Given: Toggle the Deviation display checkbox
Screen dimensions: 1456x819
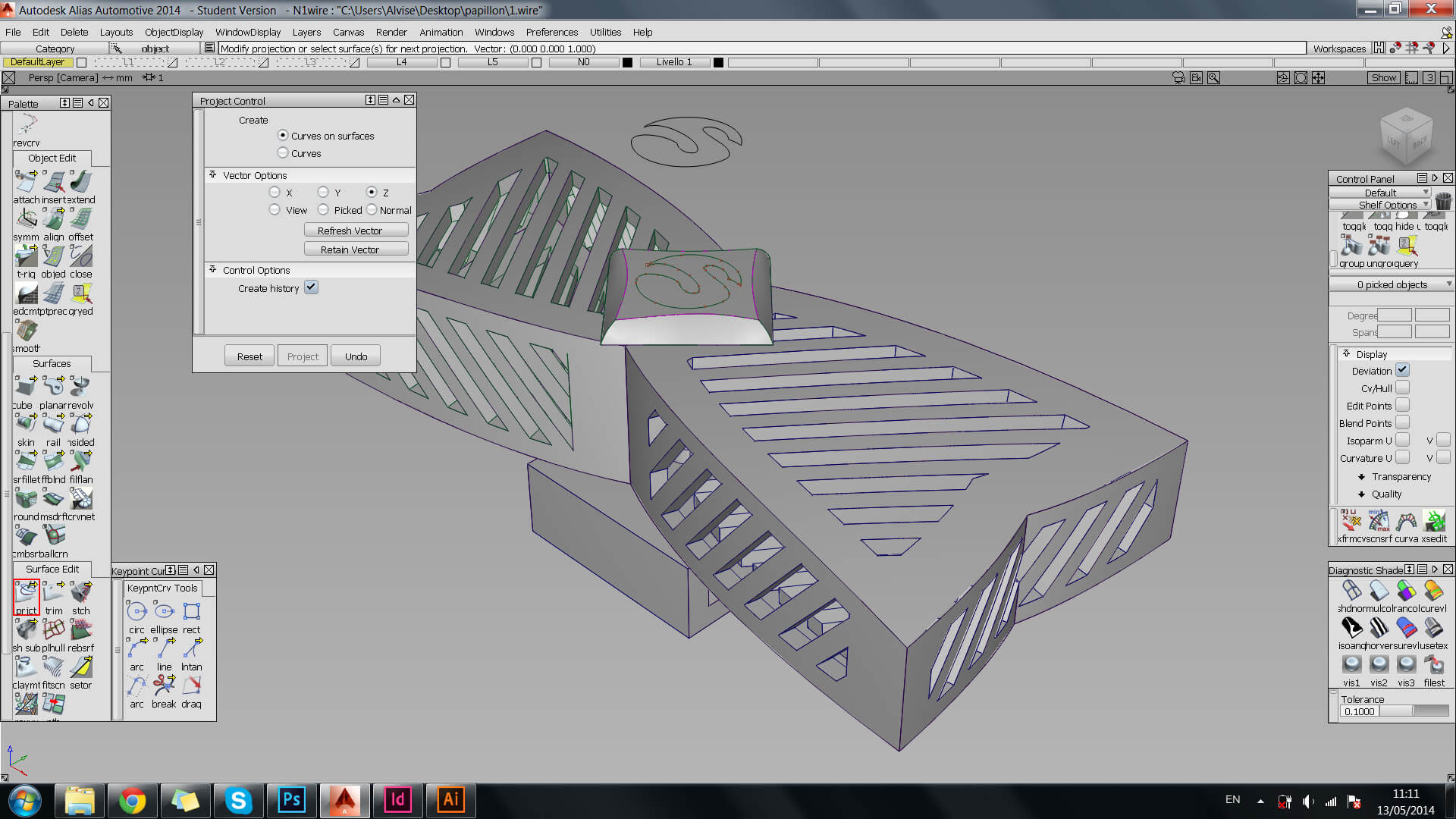Looking at the screenshot, I should 1402,370.
